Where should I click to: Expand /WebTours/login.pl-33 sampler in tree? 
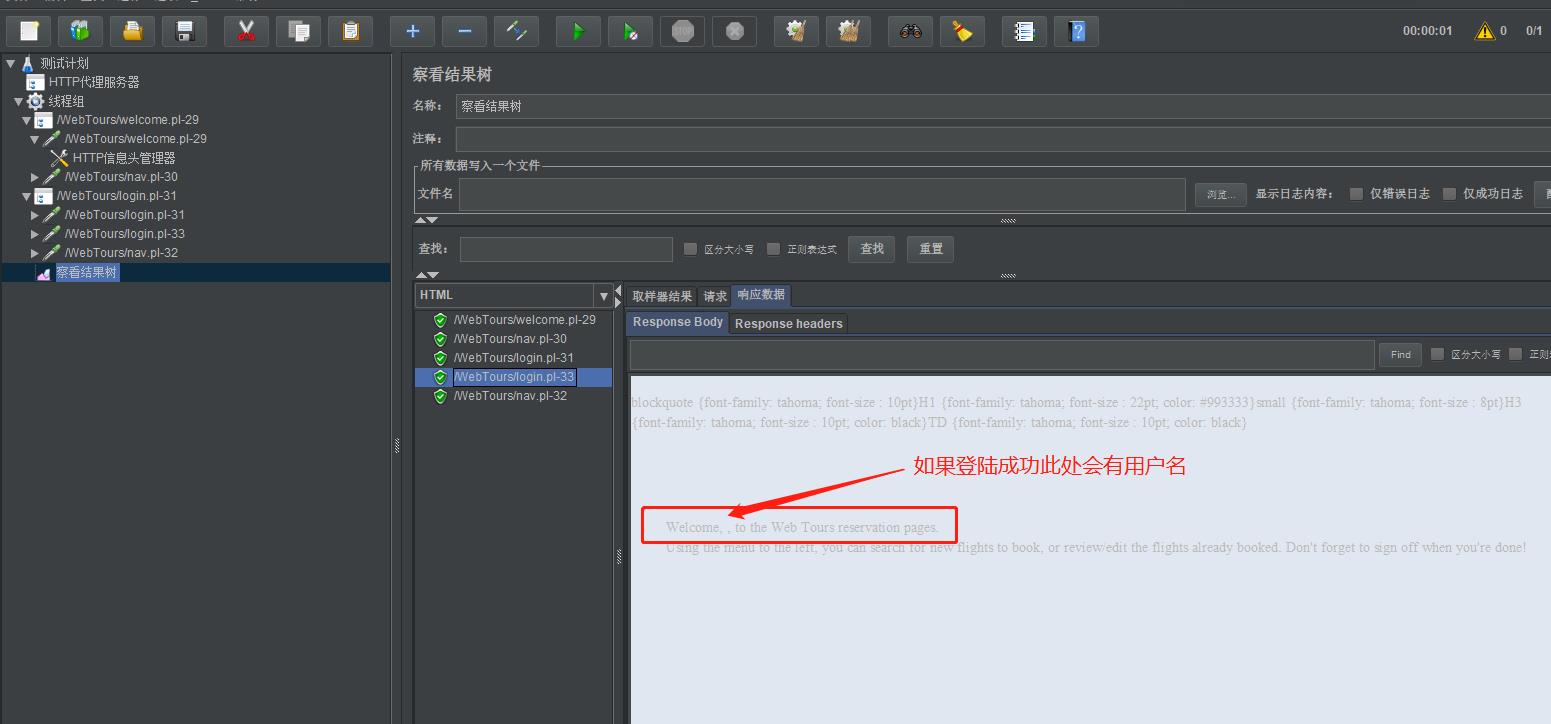(x=35, y=234)
